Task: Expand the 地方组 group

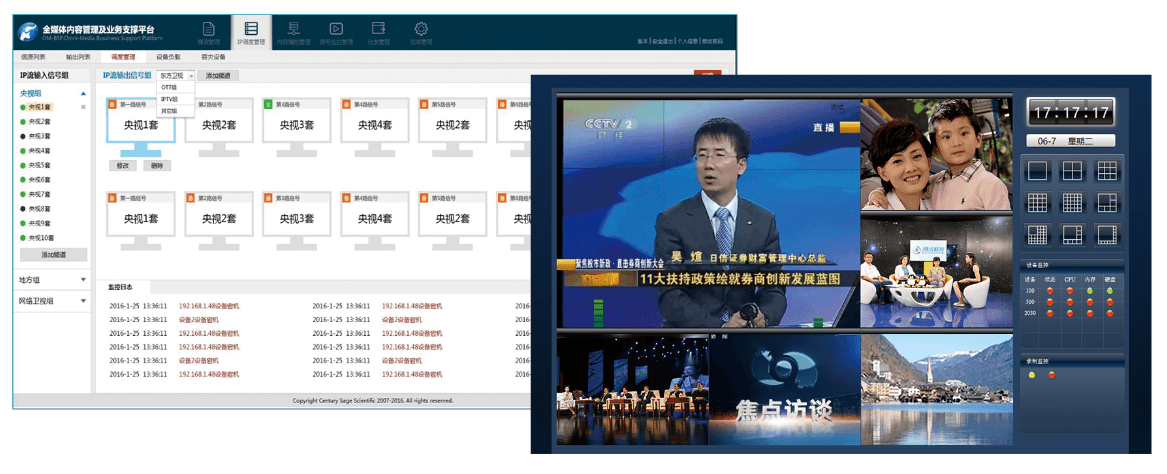Action: [x=83, y=280]
